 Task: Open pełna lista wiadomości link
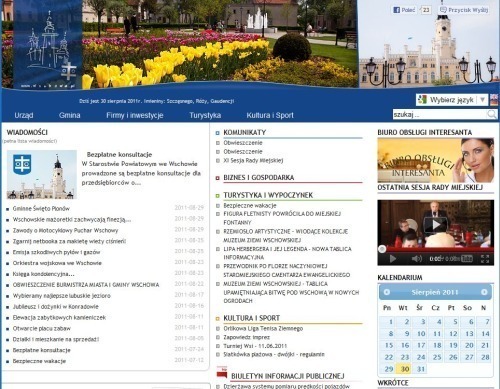(x=30, y=141)
